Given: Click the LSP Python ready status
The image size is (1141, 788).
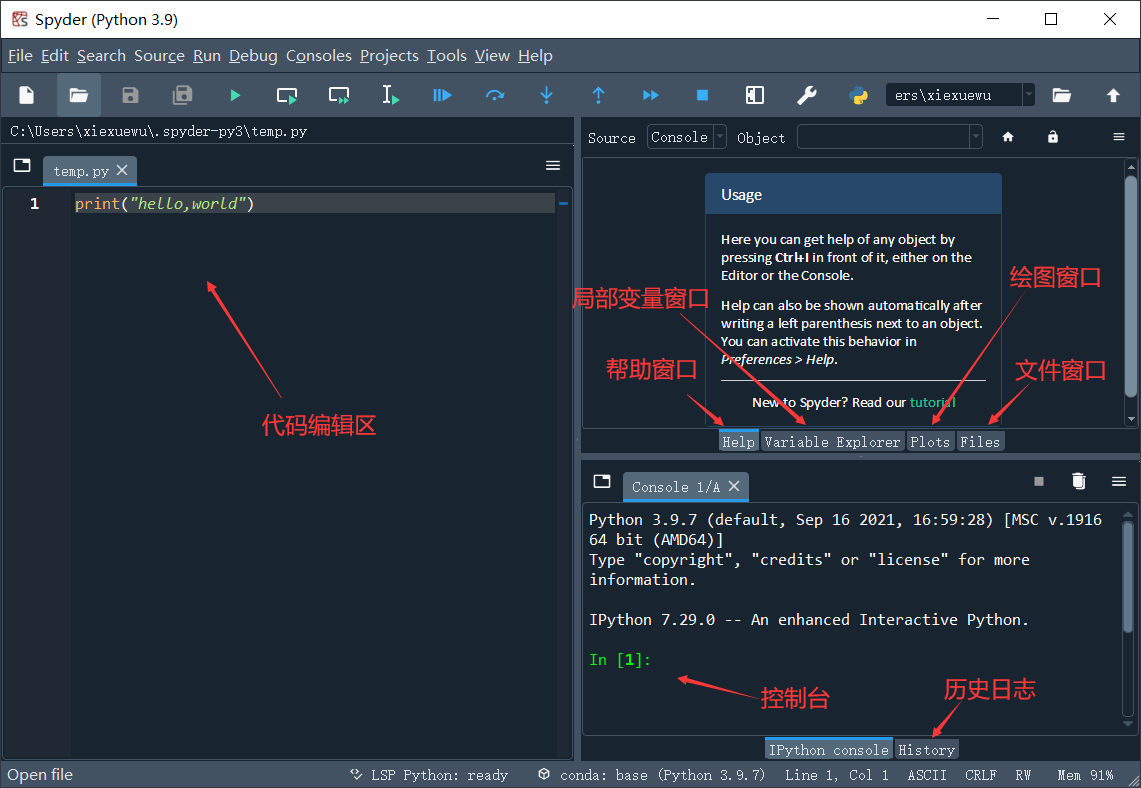Looking at the screenshot, I should (429, 775).
